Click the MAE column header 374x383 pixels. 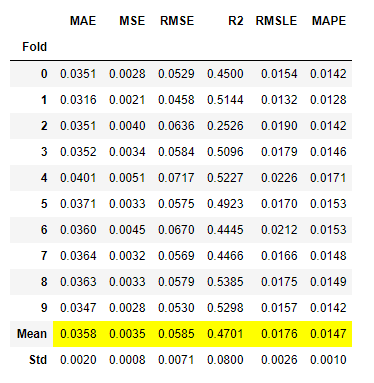[83, 21]
